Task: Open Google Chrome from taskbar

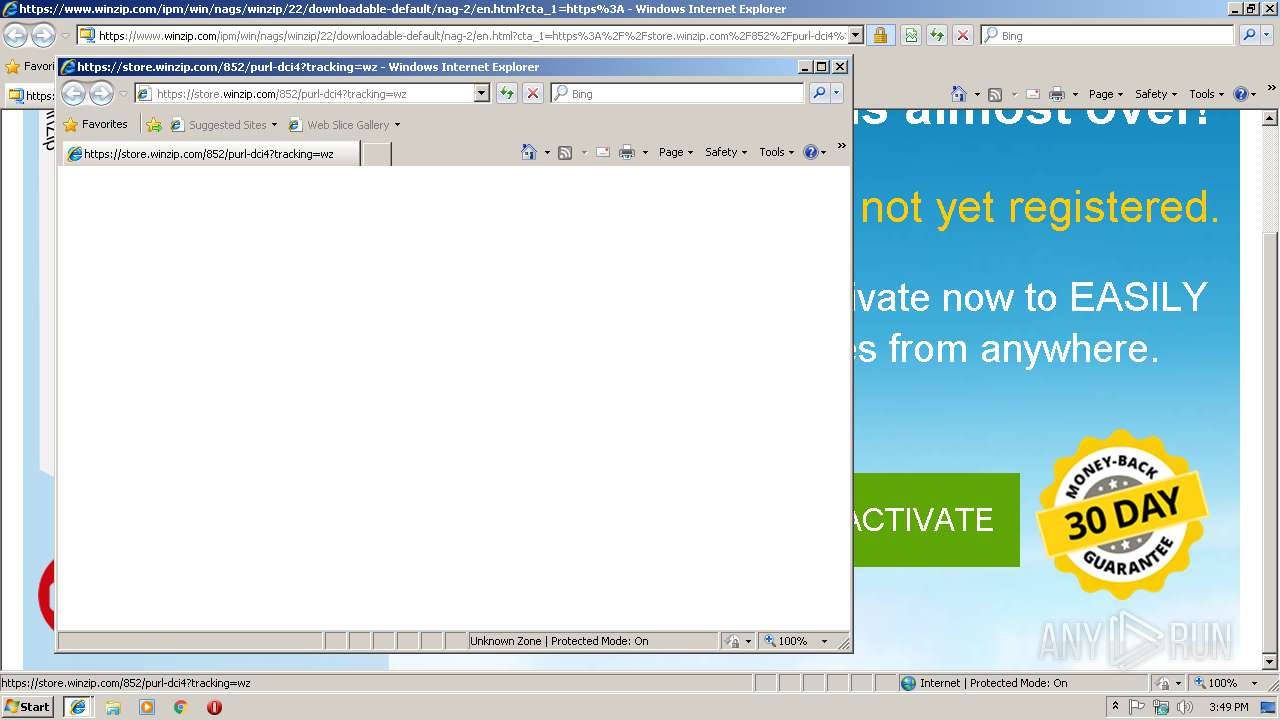Action: 181,707
